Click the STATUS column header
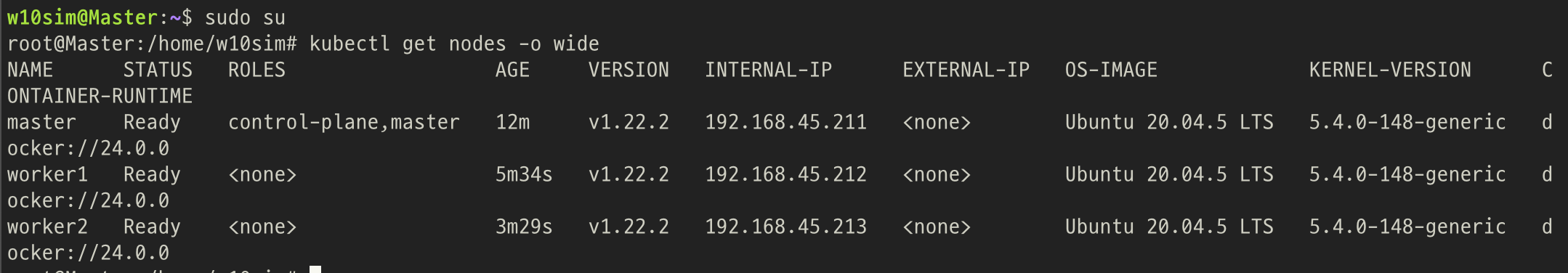The height and width of the screenshot is (273, 1568). (158, 70)
